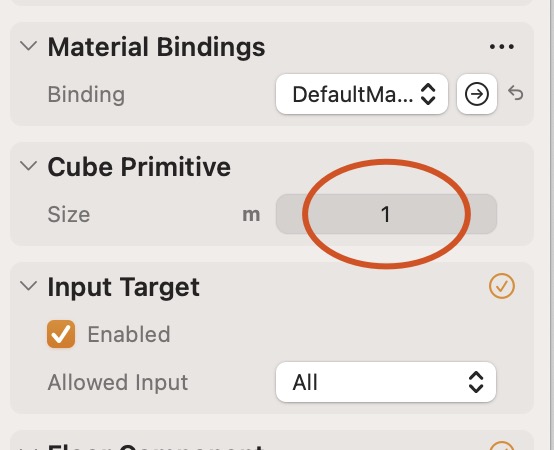Open the Binding DefaultMaterial dropdown
Image resolution: width=554 pixels, height=450 pixels.
362,94
